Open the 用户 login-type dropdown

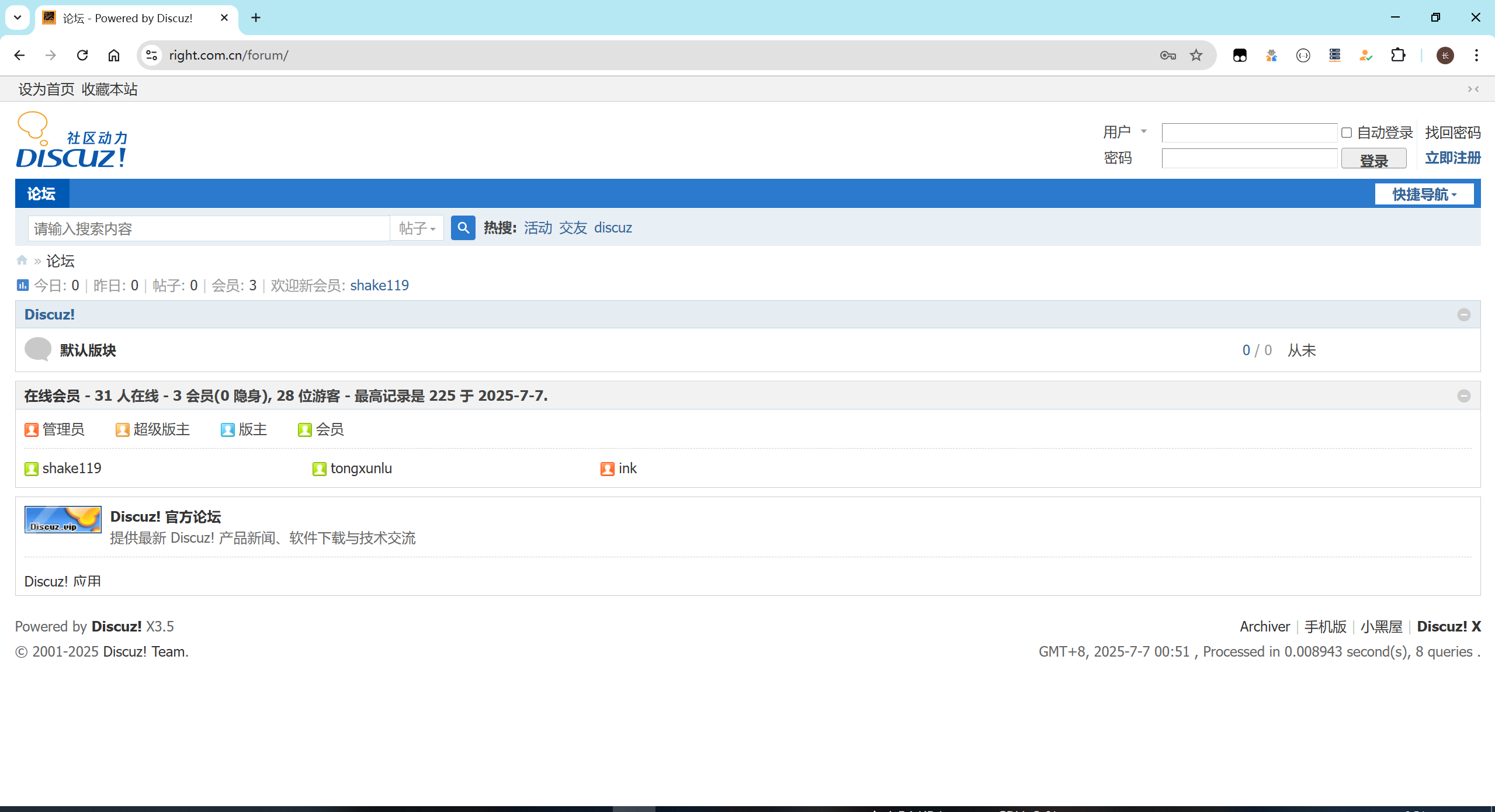1125,132
